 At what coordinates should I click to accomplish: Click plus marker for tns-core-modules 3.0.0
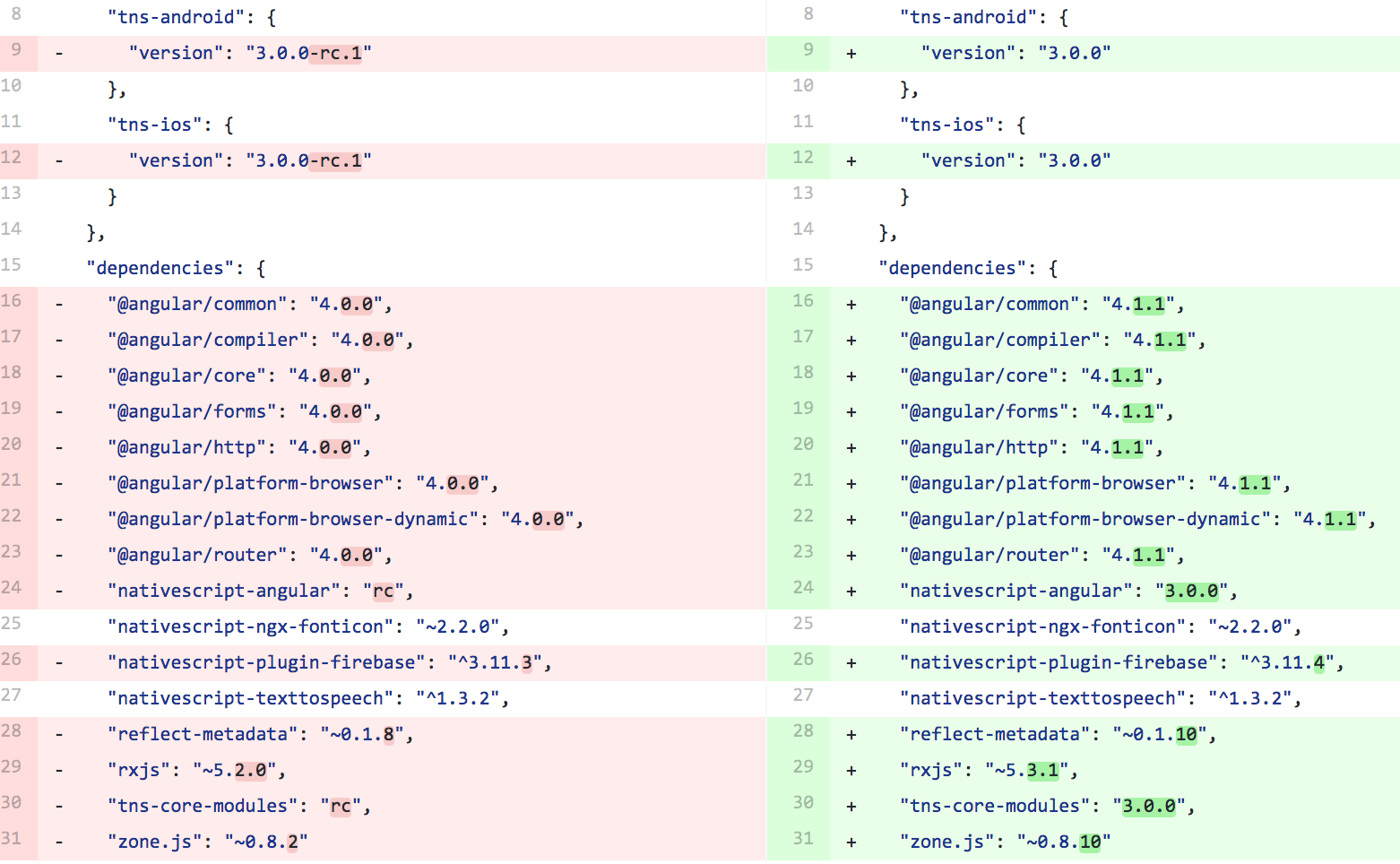(x=851, y=807)
